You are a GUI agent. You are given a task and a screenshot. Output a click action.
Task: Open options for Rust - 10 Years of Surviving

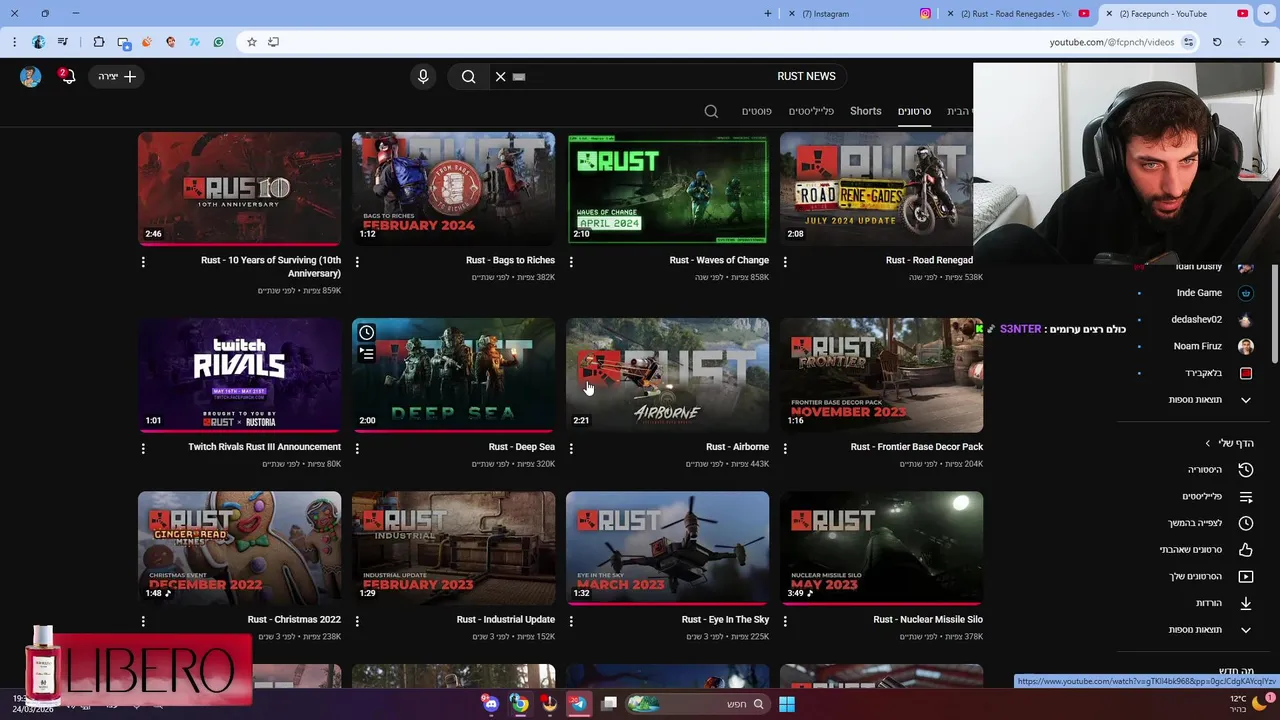(x=143, y=261)
